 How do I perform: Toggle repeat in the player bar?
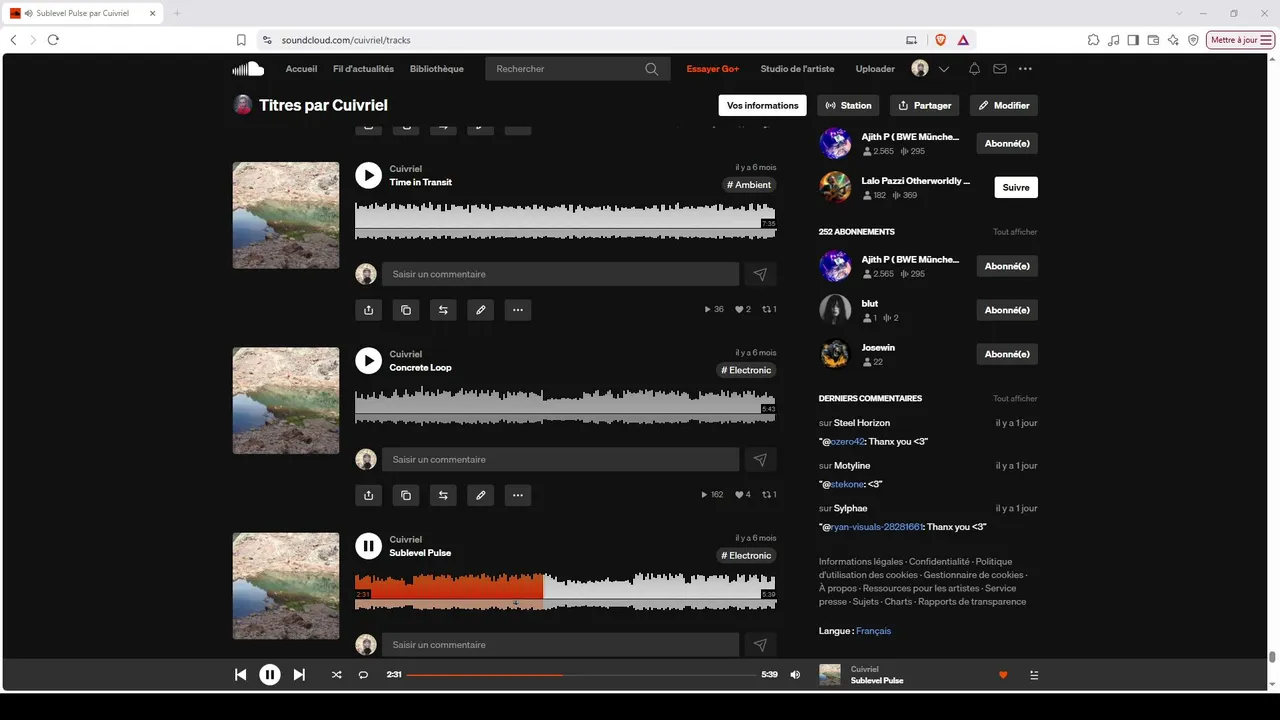(363, 675)
